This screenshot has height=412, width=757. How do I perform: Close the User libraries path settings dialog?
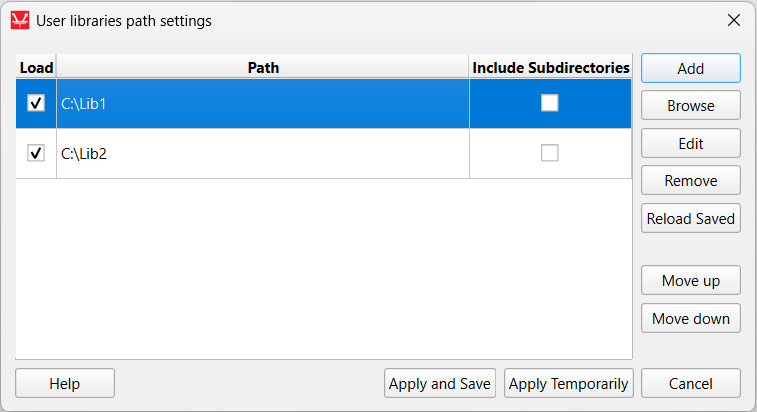pos(734,20)
